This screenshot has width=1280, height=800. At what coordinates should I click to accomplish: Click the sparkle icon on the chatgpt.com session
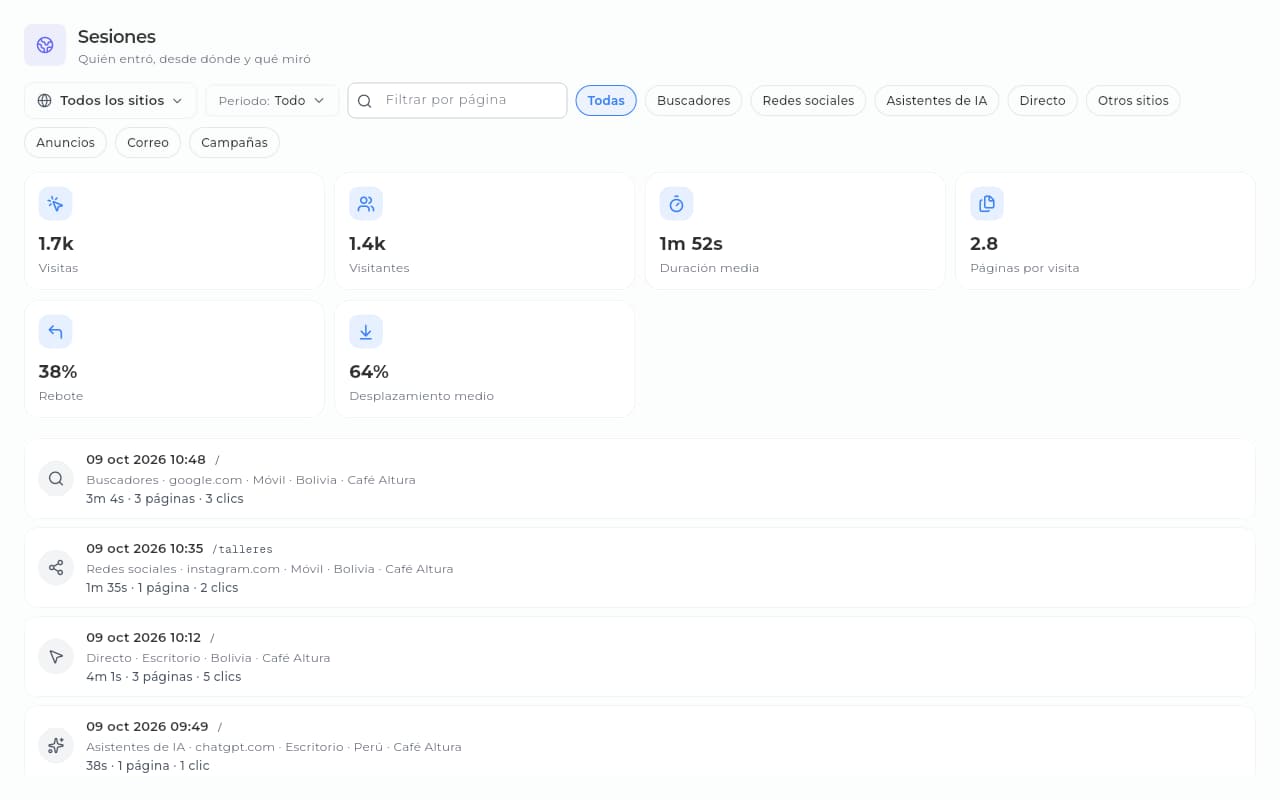(56, 746)
